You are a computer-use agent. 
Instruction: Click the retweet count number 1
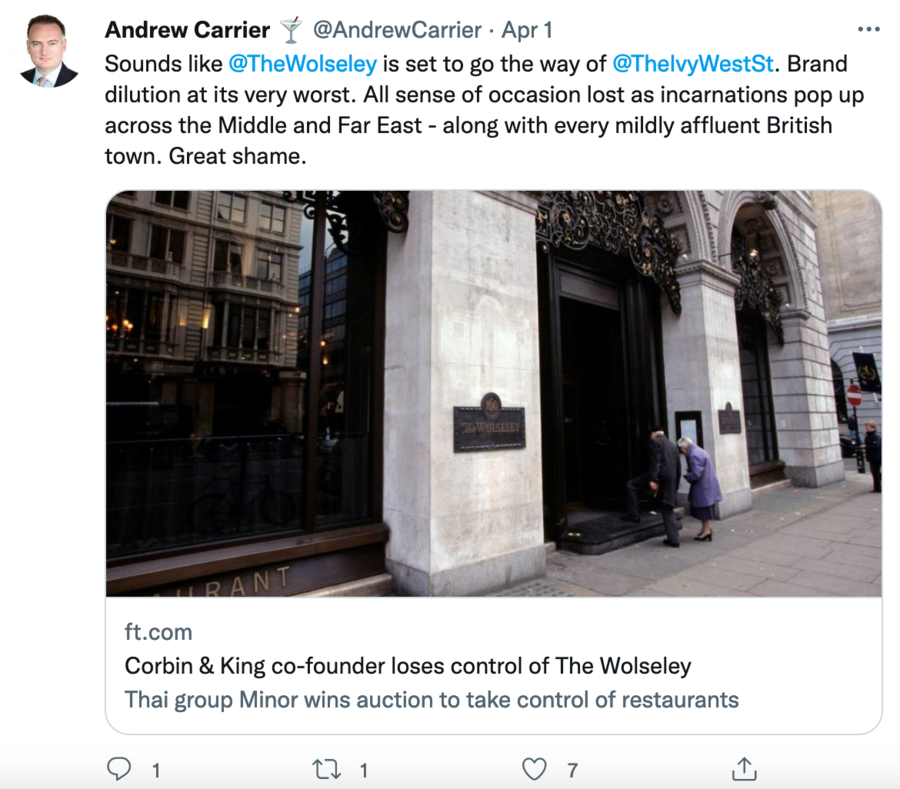point(363,769)
